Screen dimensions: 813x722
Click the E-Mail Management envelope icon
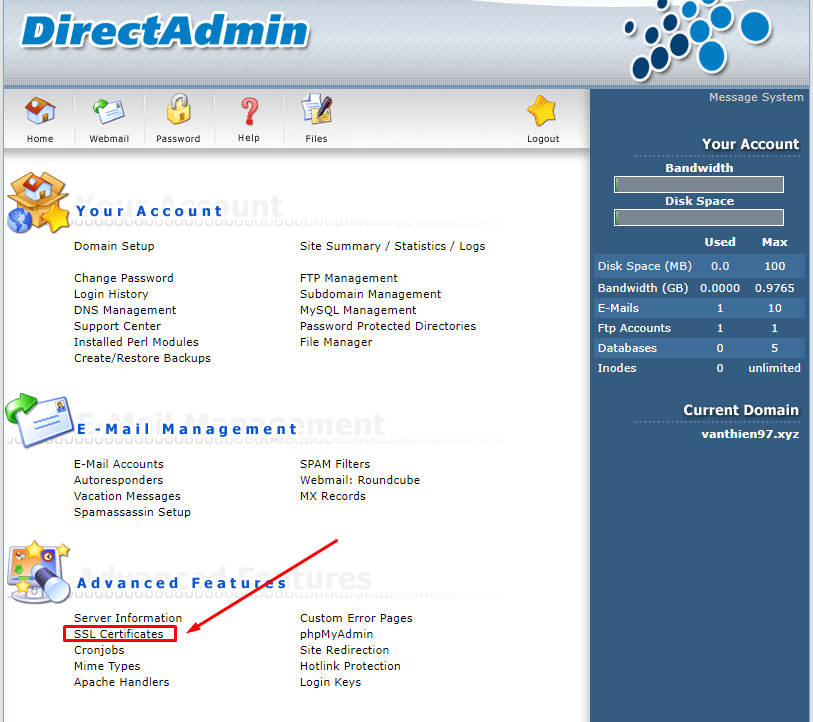(37, 418)
